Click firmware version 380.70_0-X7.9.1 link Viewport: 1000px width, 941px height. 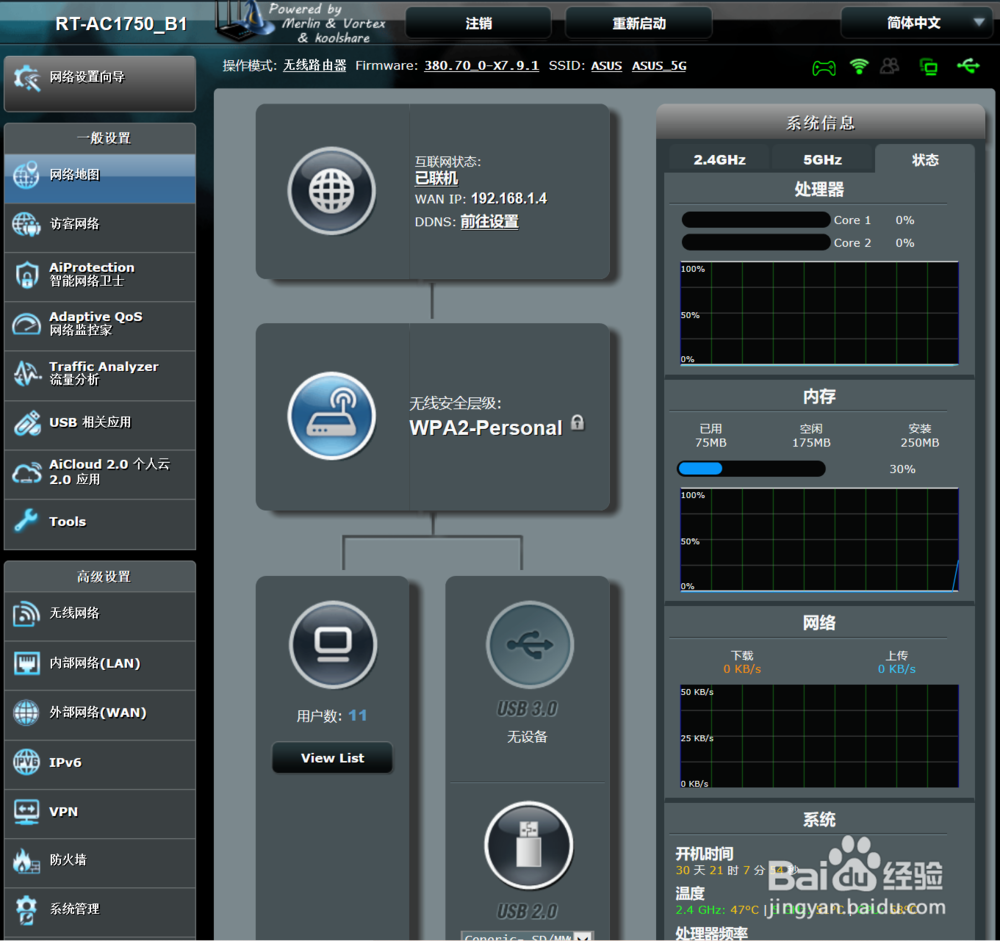coord(482,66)
